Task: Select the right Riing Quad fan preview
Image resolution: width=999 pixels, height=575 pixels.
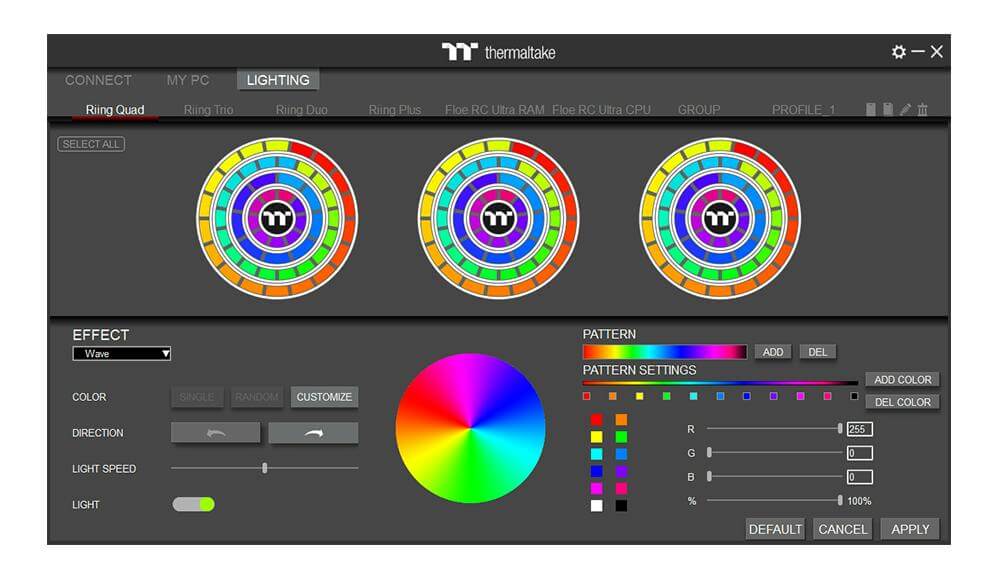Action: [720, 218]
